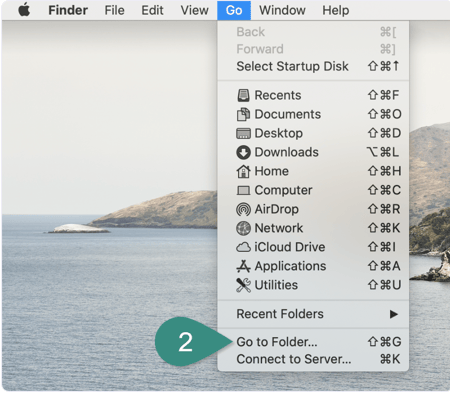This screenshot has width=450, height=393.
Task: Open the Apple menu logo
Action: point(24,10)
